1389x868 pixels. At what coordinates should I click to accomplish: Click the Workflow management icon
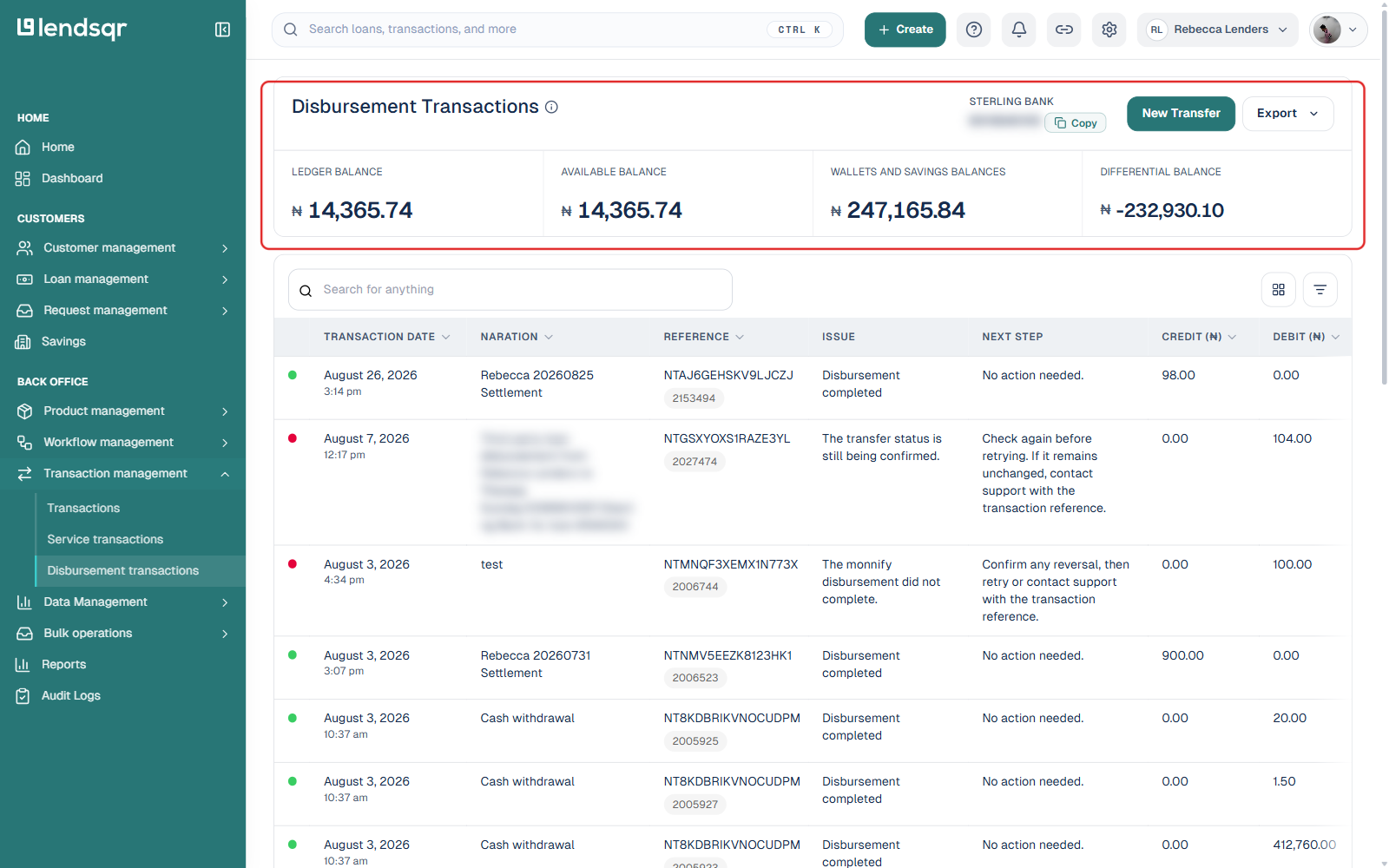[x=24, y=443]
